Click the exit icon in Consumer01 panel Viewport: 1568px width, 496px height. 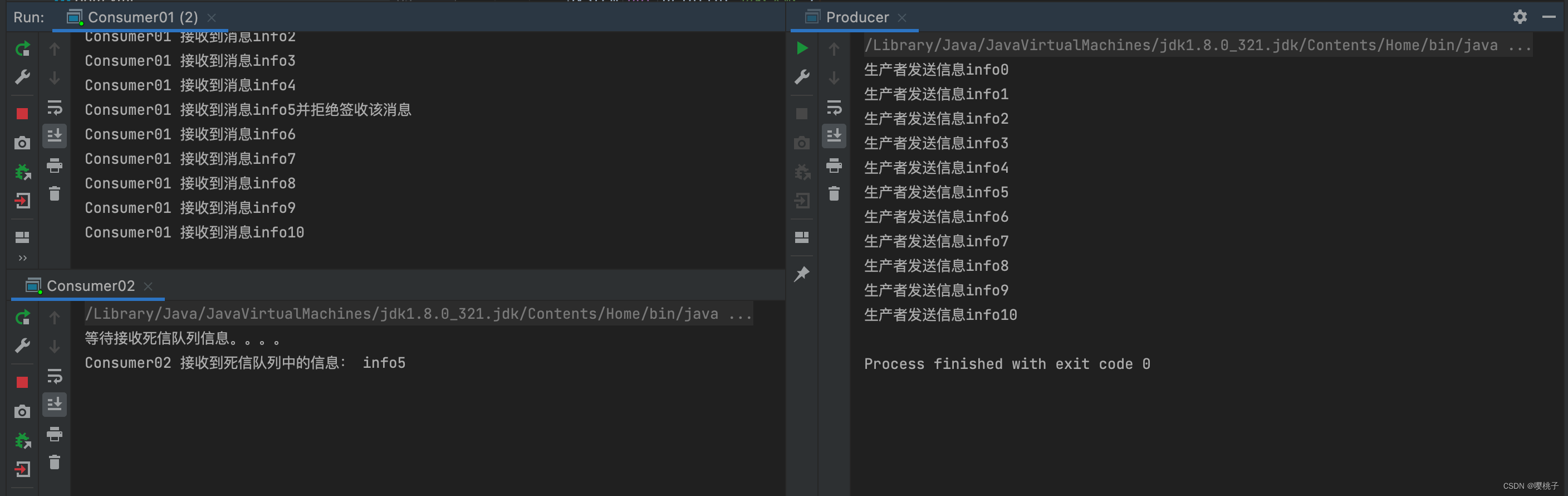(x=22, y=201)
